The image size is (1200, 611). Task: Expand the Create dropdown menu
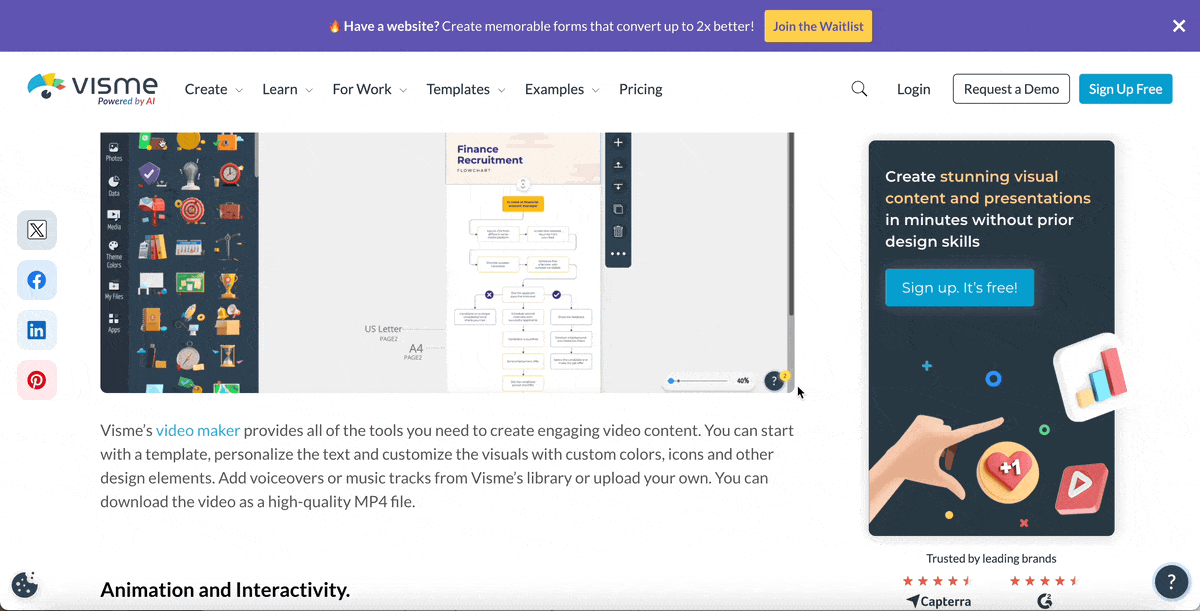213,89
